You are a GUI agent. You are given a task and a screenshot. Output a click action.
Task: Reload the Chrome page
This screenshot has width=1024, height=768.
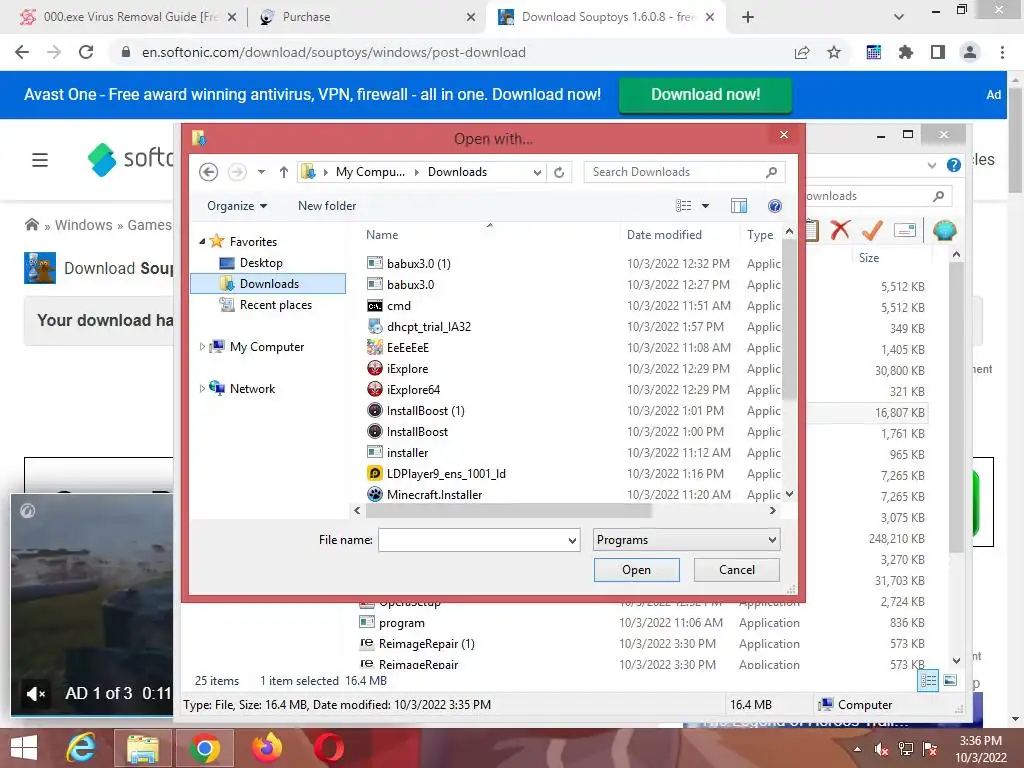coord(86,52)
